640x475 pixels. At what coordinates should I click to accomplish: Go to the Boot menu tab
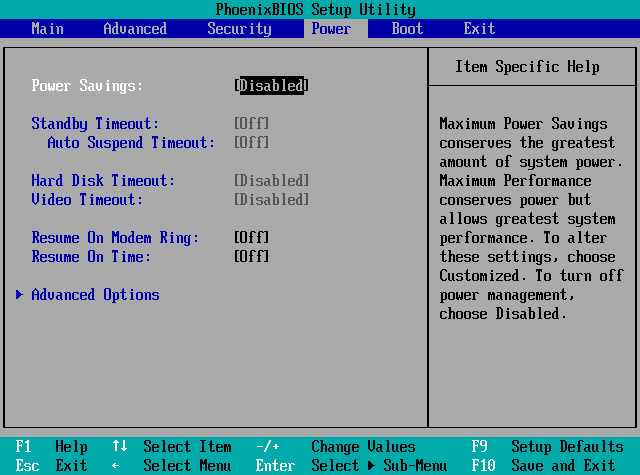click(407, 29)
